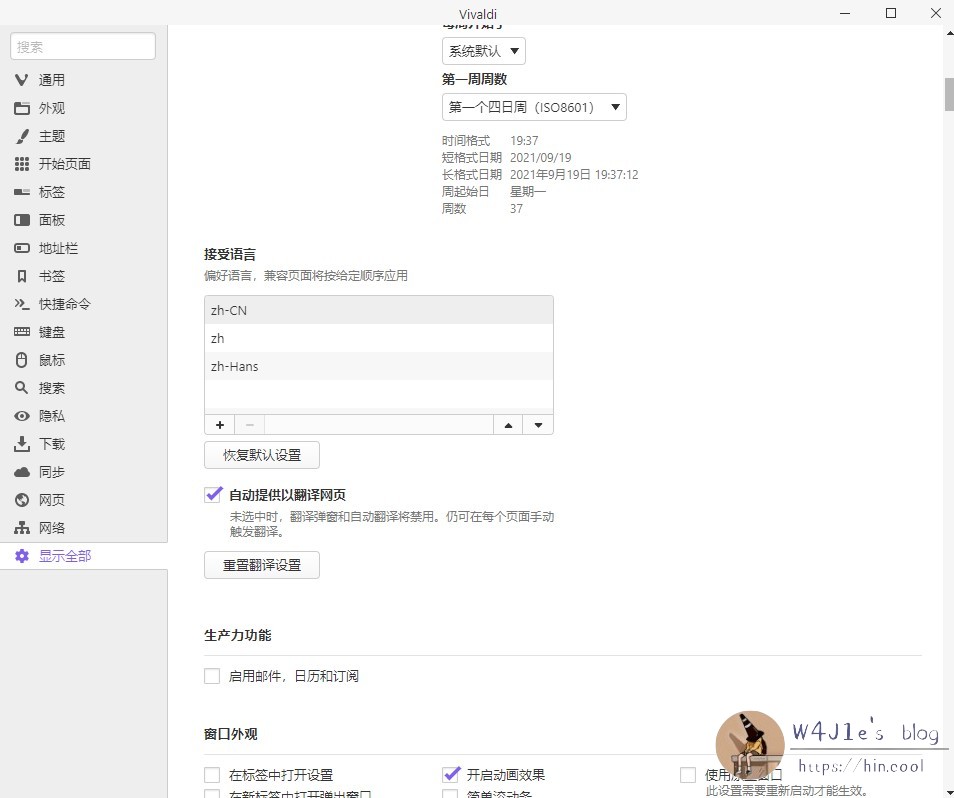The image size is (954, 798).
Task: Click the 重置翻译设置 button
Action: [x=261, y=565]
